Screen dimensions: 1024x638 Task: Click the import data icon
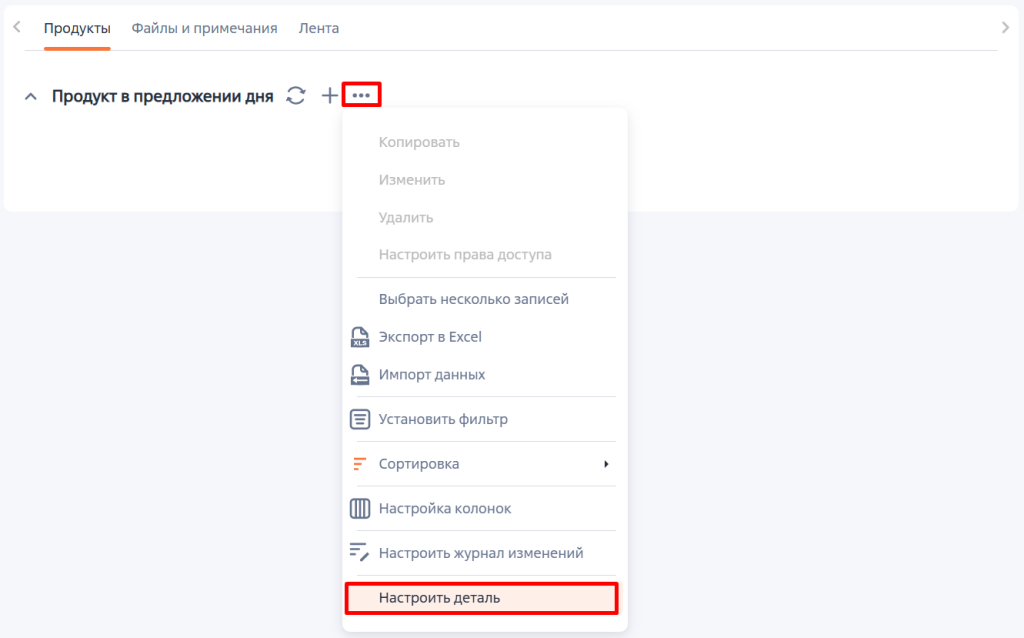(360, 375)
